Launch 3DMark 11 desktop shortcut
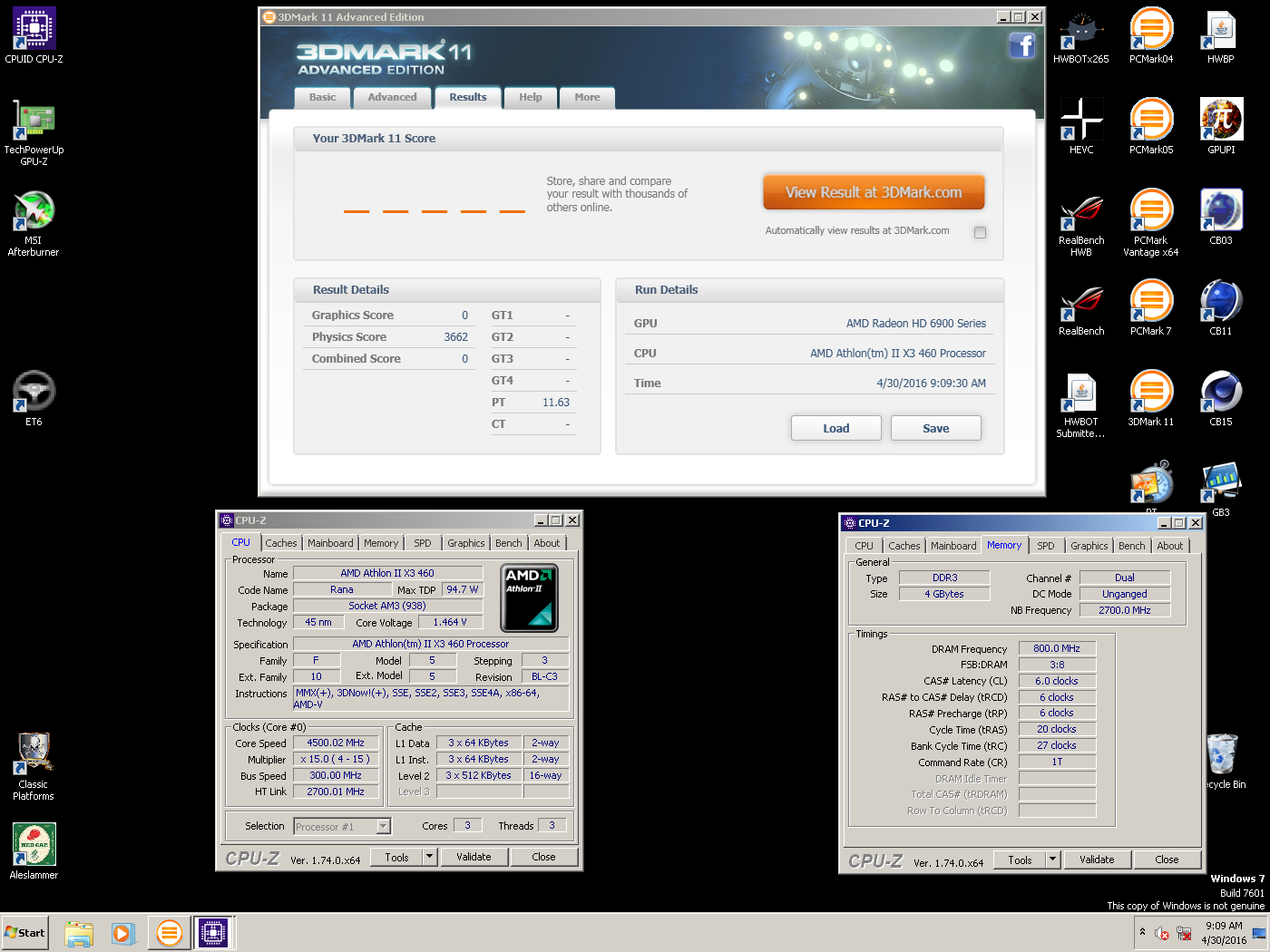The width and height of the screenshot is (1270, 952). point(1151,398)
